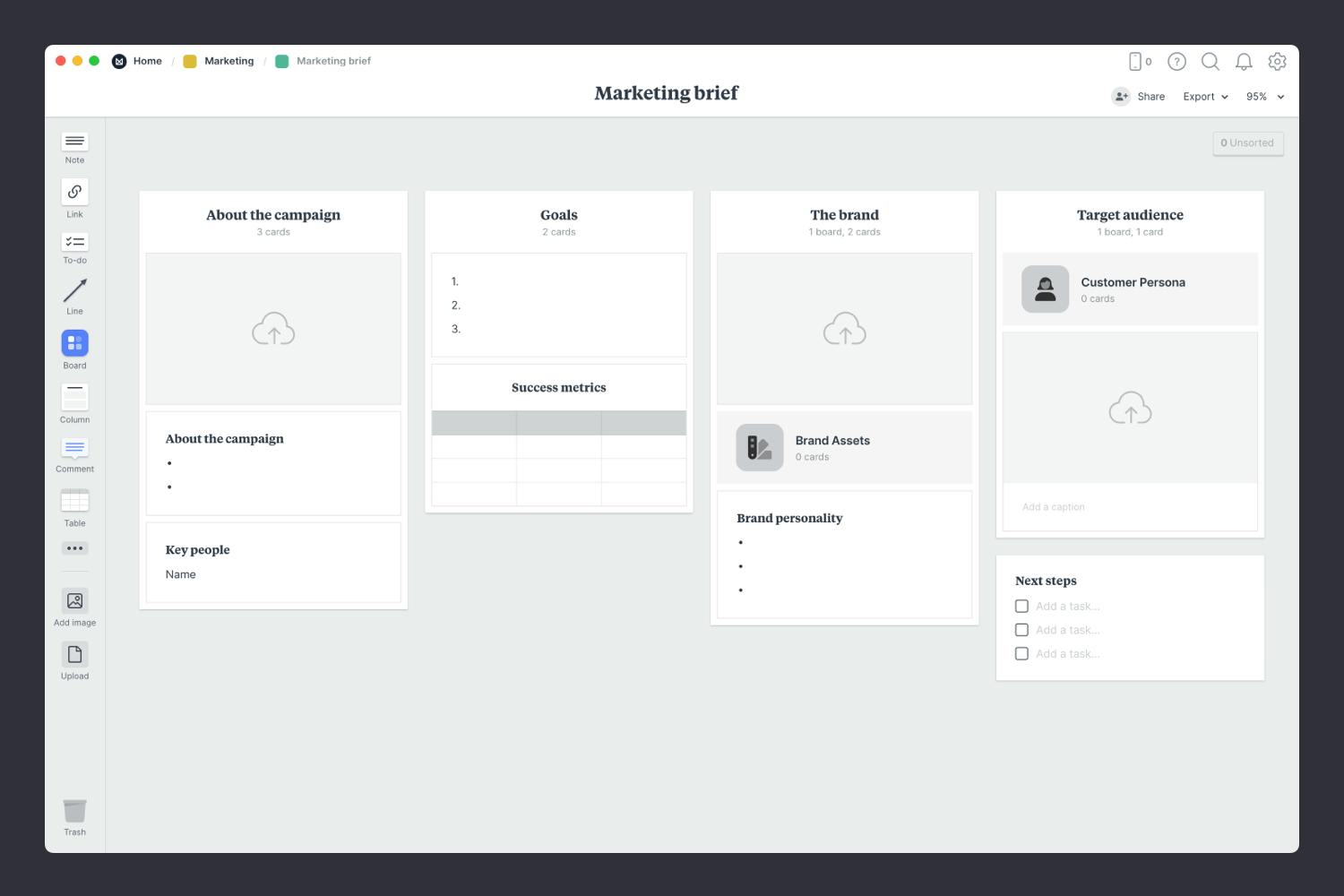Expand more tools with the three-dots button
Screen dimensions: 1344x896
(x=74, y=548)
